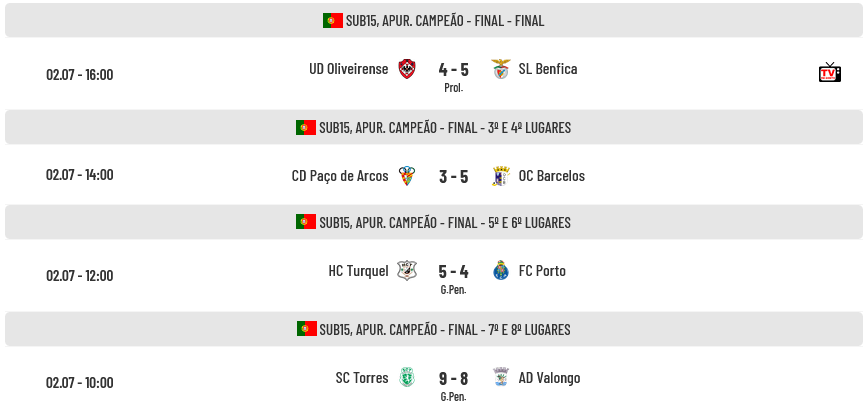Select the 5º e 6º Lugares competition header
Viewport: 866px width, 410px height.
434,222
